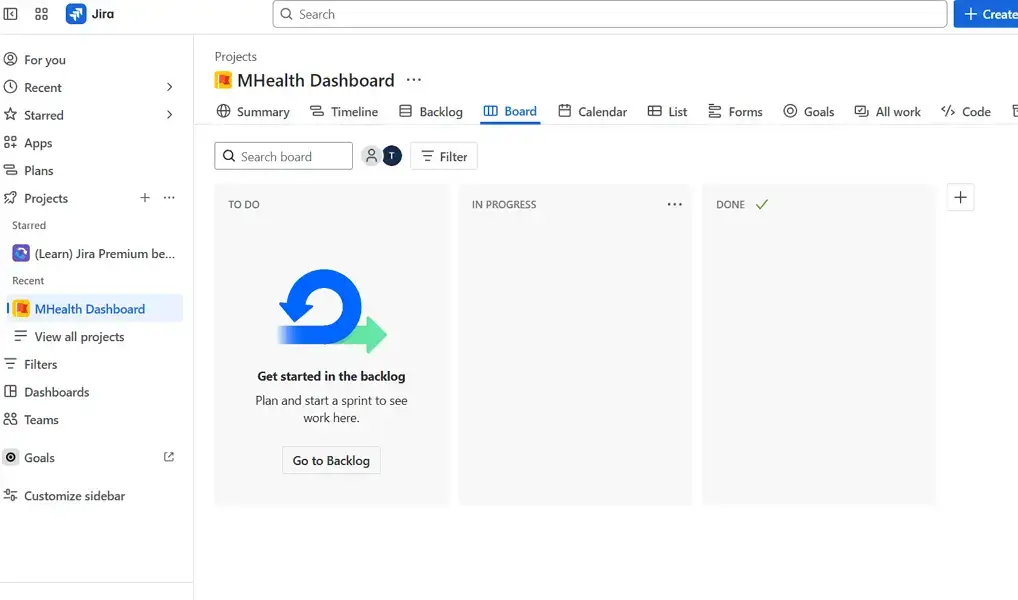Filter by the unassigned avatar
The width and height of the screenshot is (1018, 600).
[x=371, y=156]
